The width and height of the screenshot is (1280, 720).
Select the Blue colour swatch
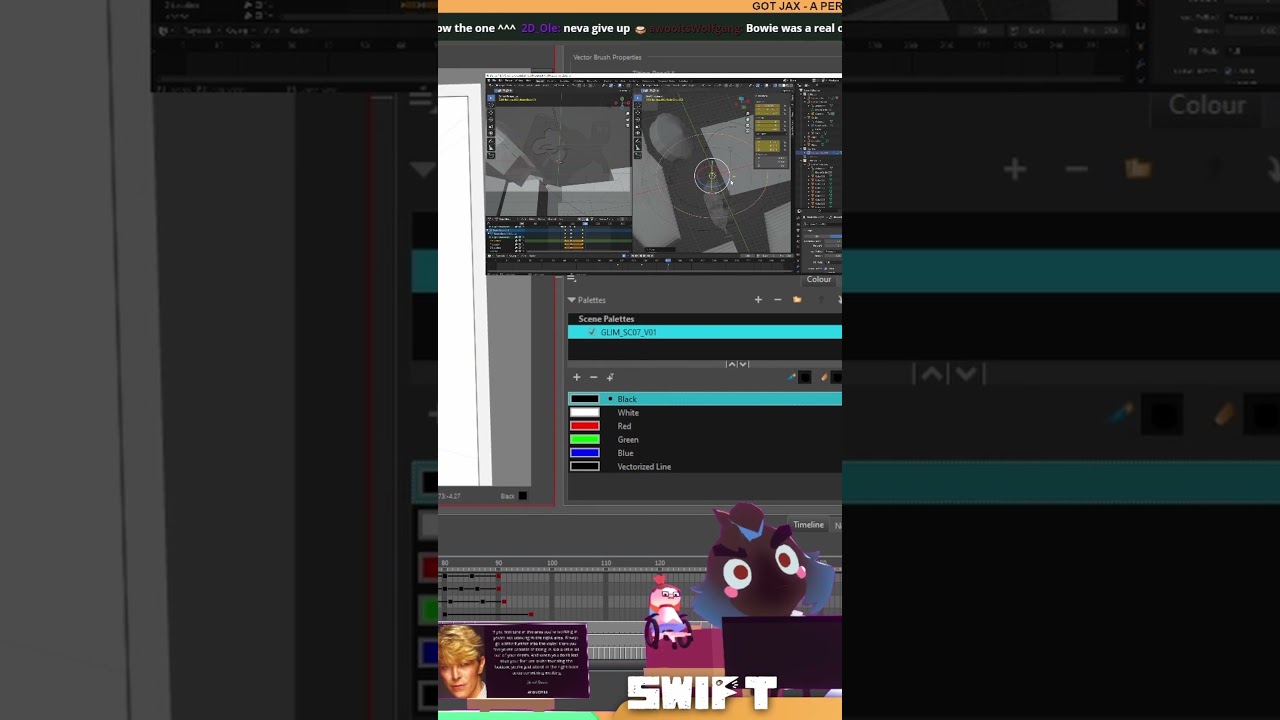pos(585,453)
